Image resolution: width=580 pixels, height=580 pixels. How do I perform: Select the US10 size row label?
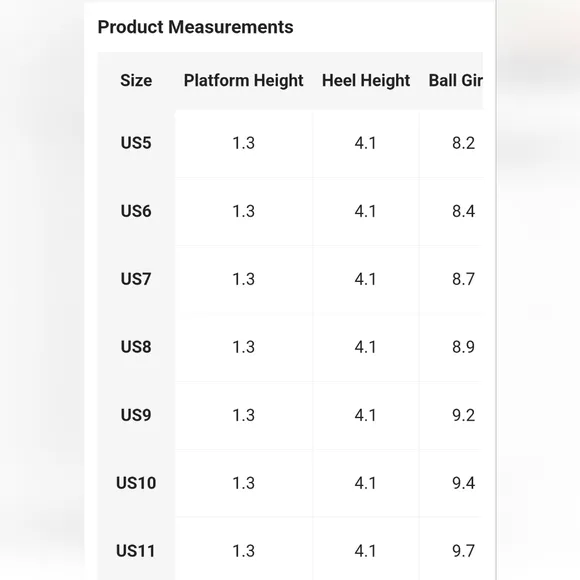pyautogui.click(x=136, y=483)
